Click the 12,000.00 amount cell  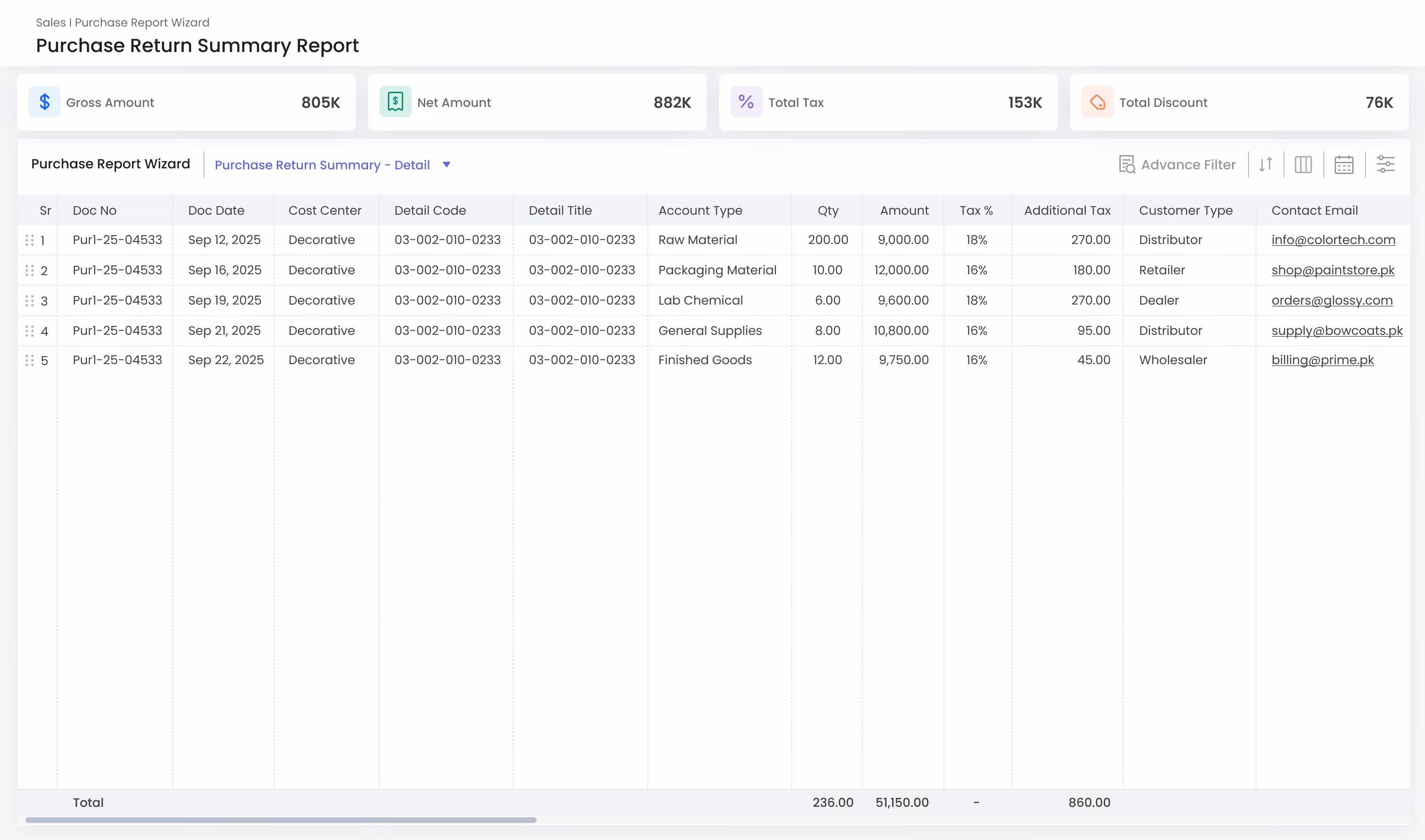pos(901,271)
